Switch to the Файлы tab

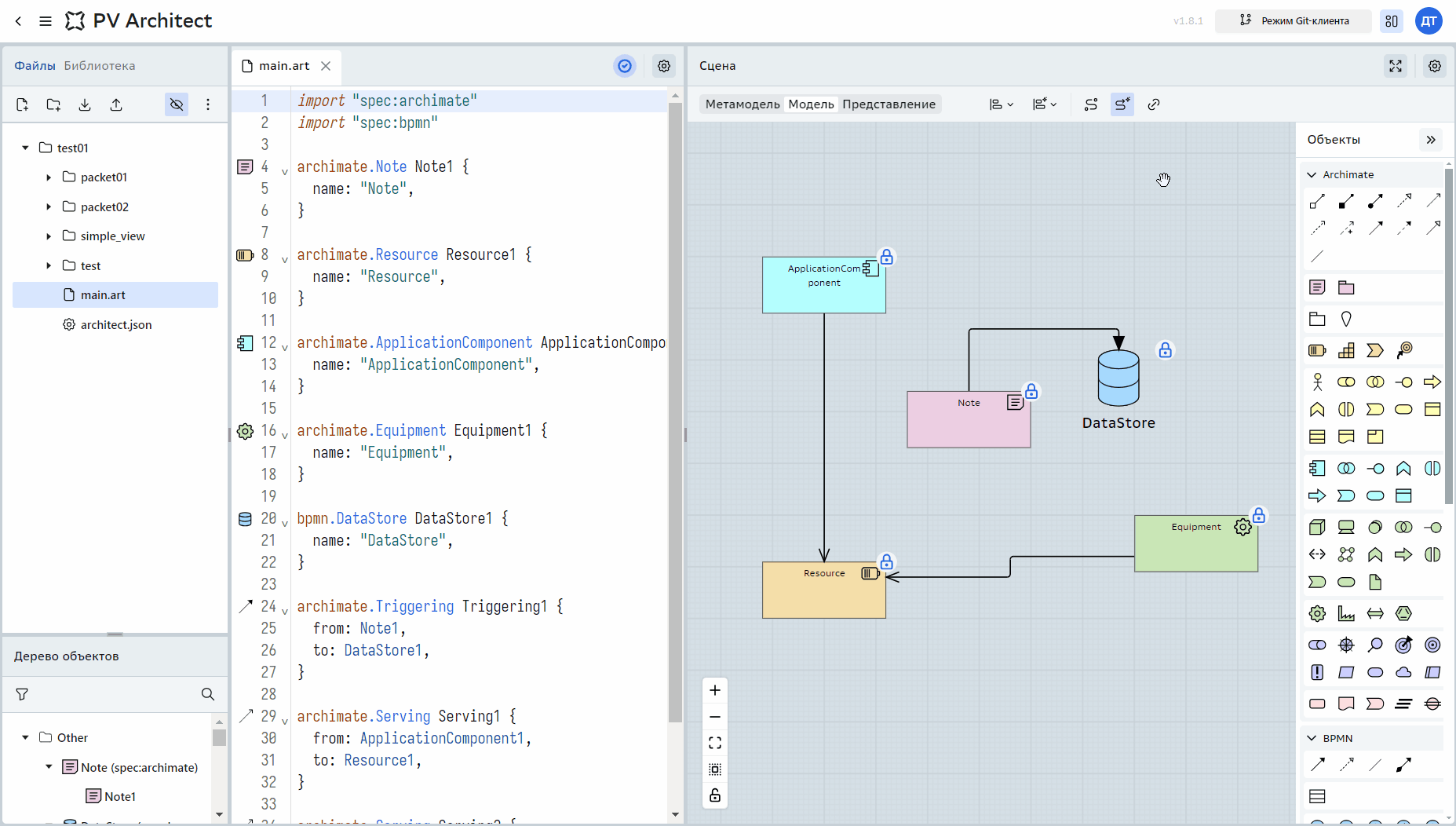coord(35,66)
